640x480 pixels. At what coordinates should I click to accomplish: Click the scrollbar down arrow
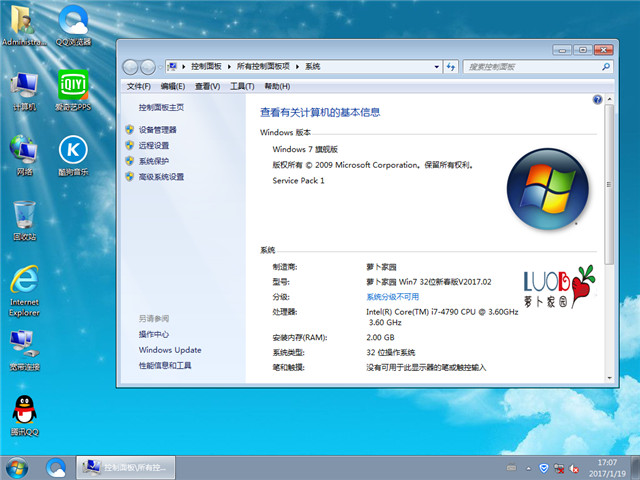click(609, 378)
